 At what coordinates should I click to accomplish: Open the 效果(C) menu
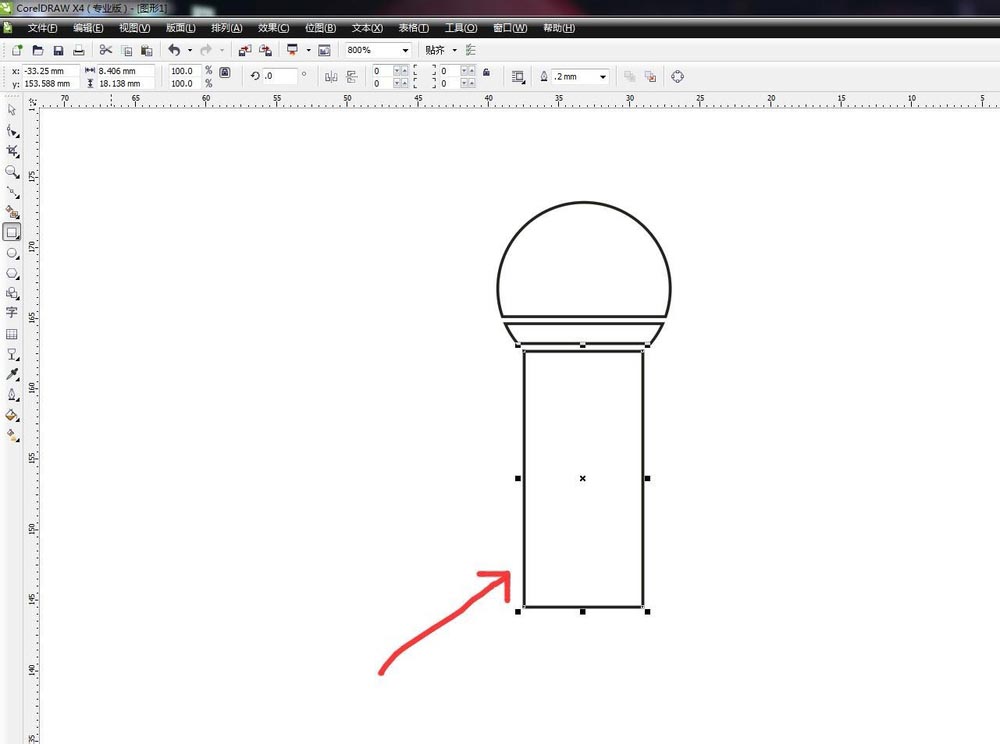click(274, 28)
